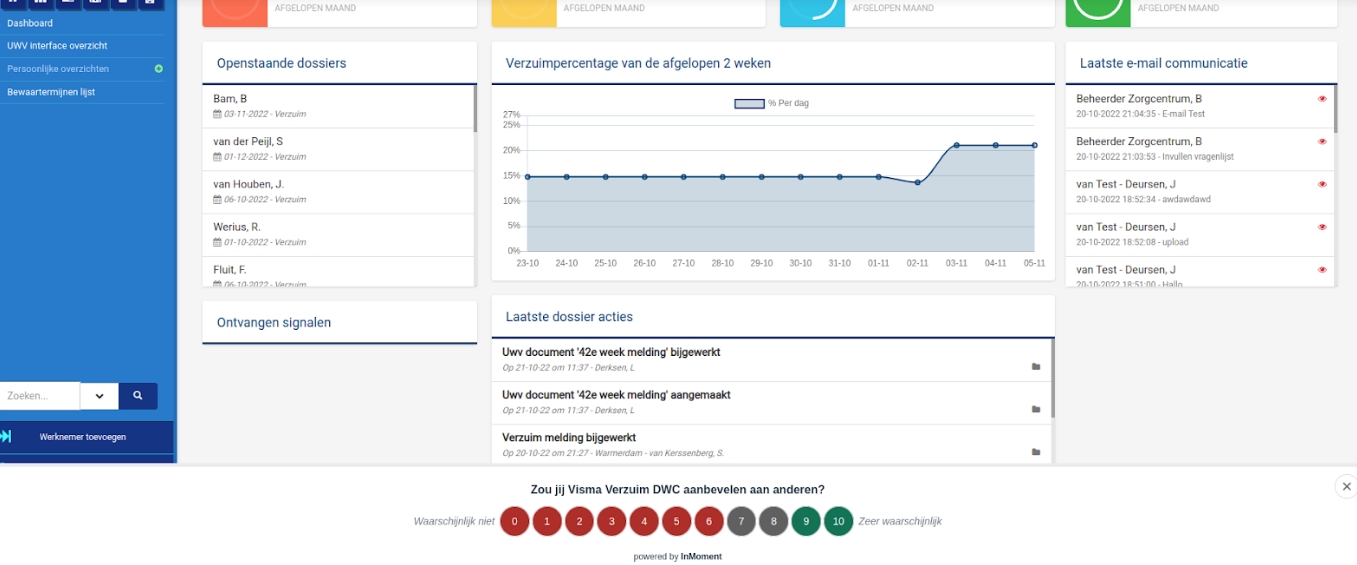1357x565 pixels.
Task: Click the magnifier search button
Action: 138,396
